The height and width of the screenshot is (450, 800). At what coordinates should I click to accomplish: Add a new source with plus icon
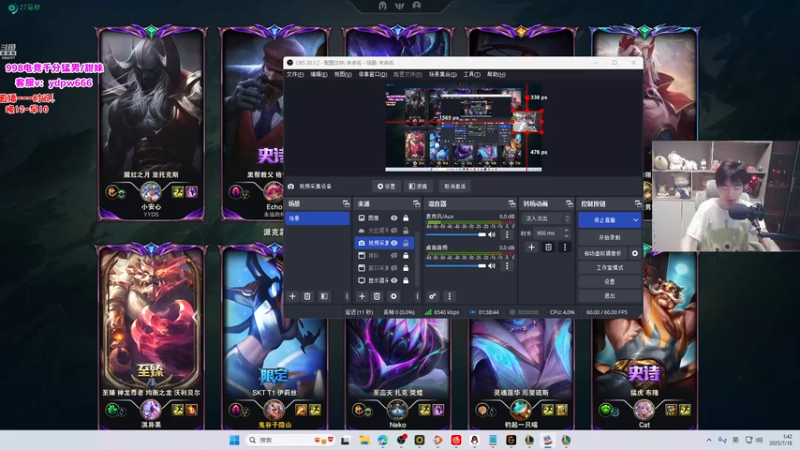tap(362, 296)
